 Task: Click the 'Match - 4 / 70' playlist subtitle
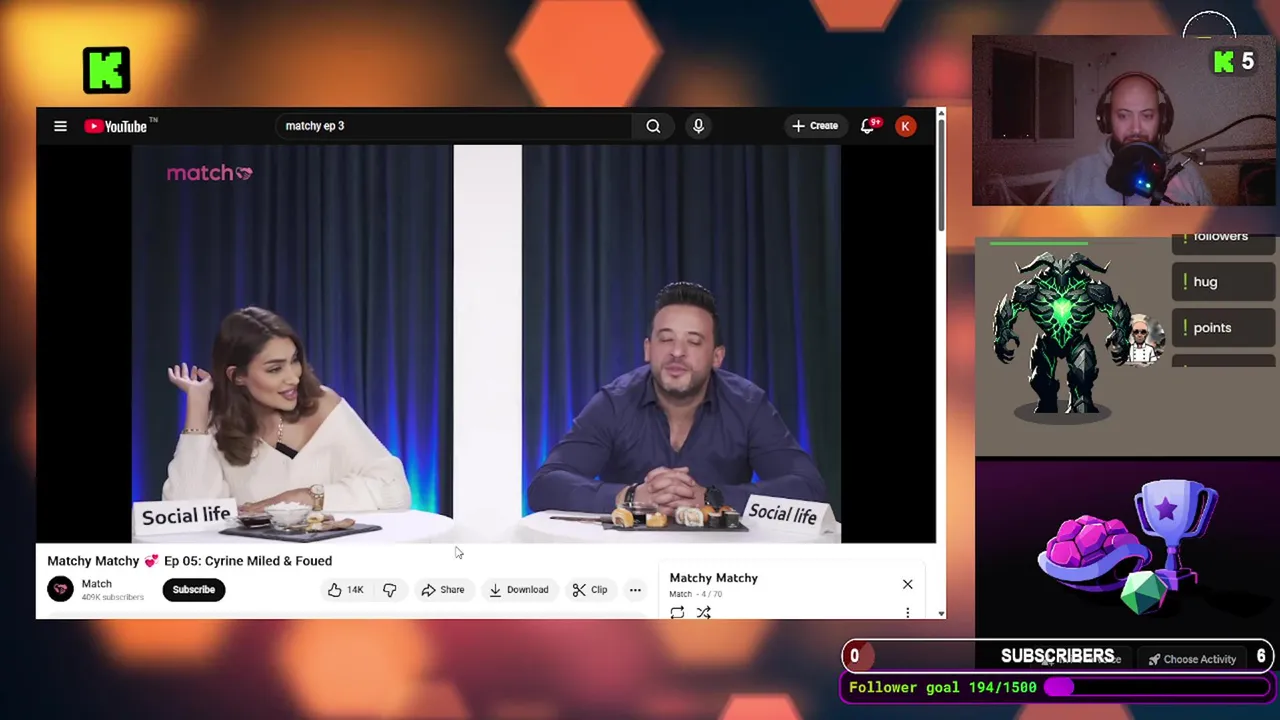[x=695, y=594]
